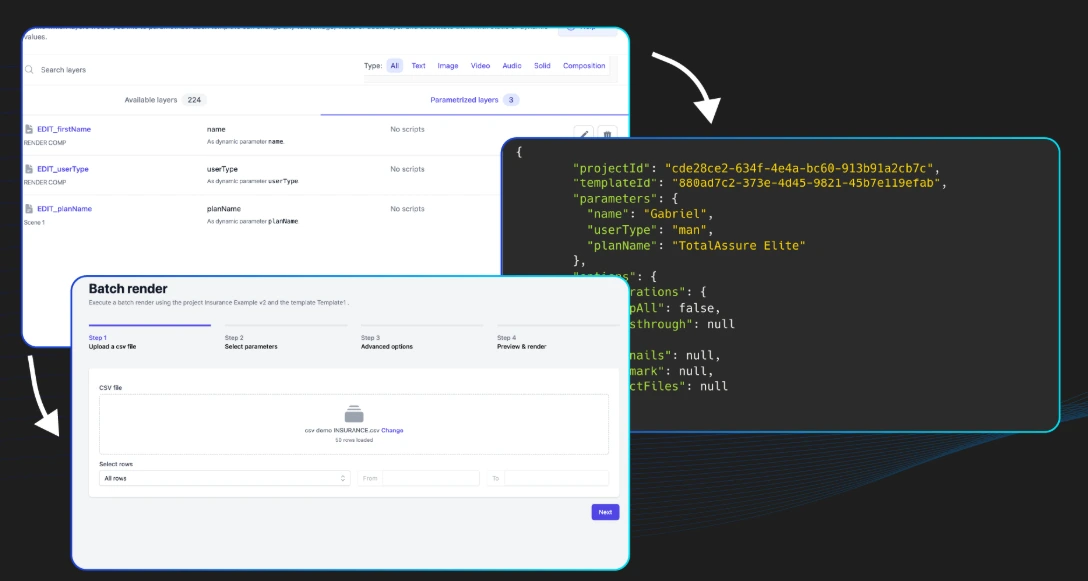Click the pencil edit icon for the name parameter

pos(584,133)
